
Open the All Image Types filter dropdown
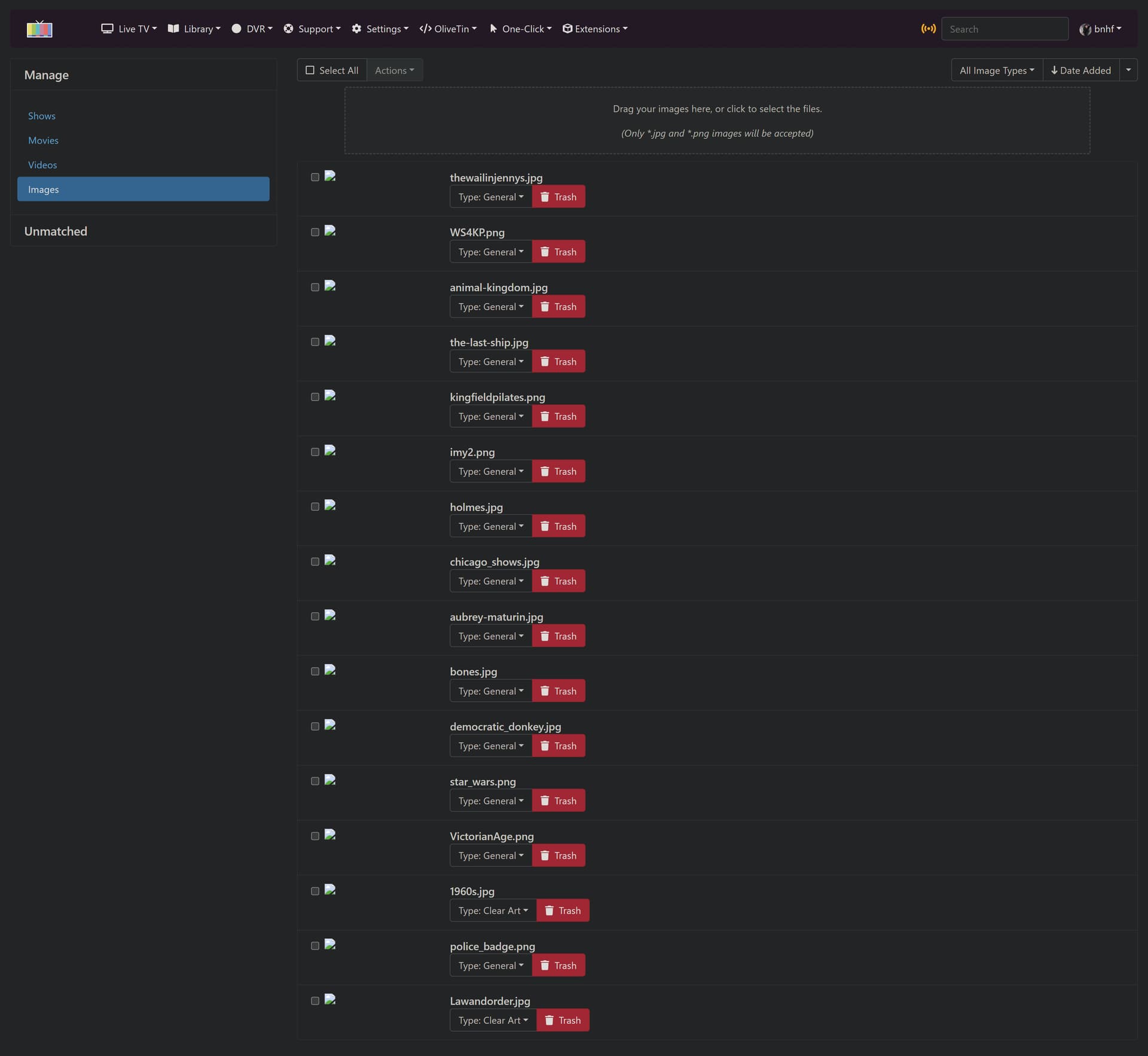[996, 70]
